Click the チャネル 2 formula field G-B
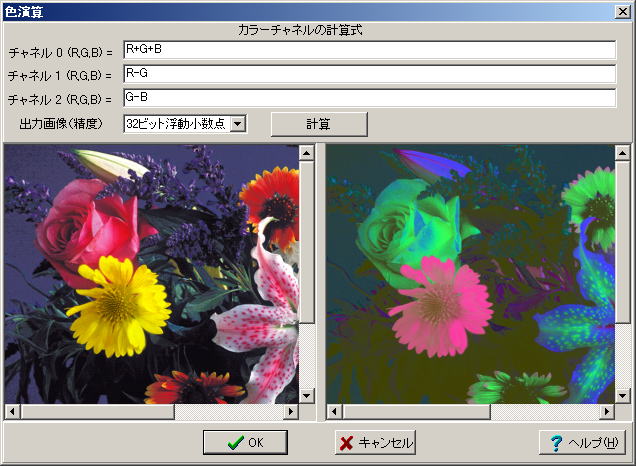Screen dimensions: 636x466 [x=368, y=98]
